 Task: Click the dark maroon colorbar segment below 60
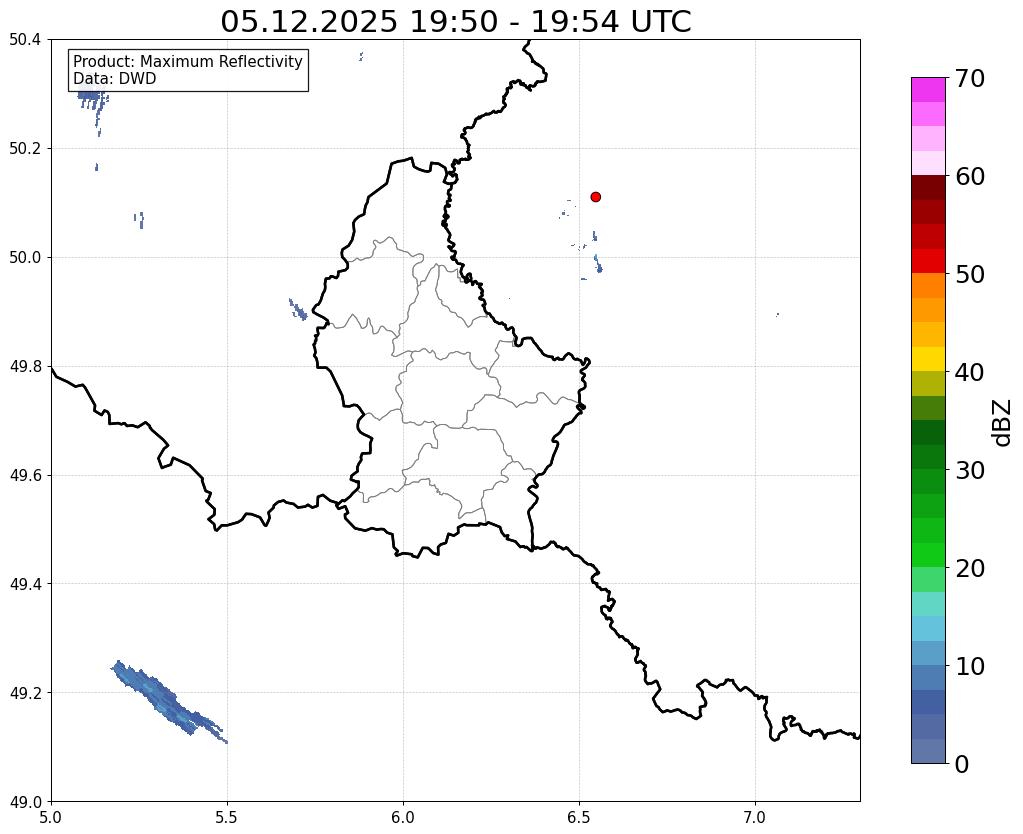pos(928,188)
